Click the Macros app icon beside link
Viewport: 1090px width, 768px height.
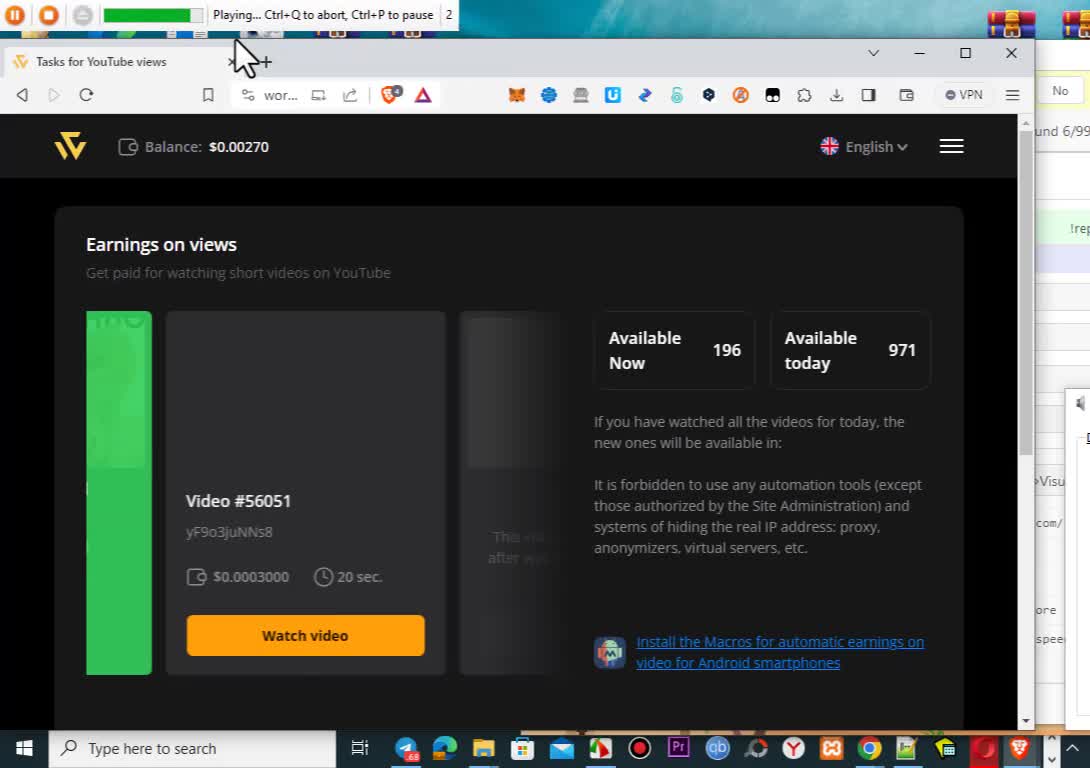click(610, 652)
